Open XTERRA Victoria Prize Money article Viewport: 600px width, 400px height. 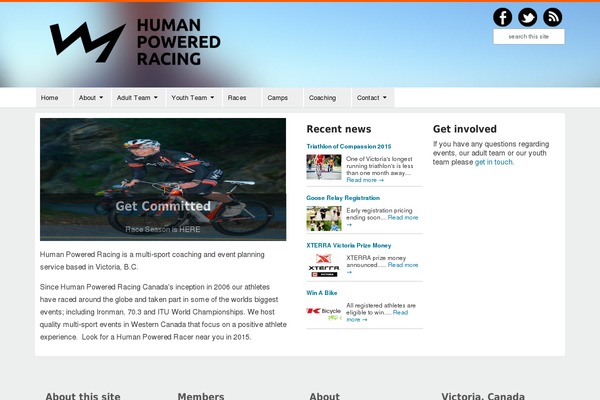click(x=349, y=245)
